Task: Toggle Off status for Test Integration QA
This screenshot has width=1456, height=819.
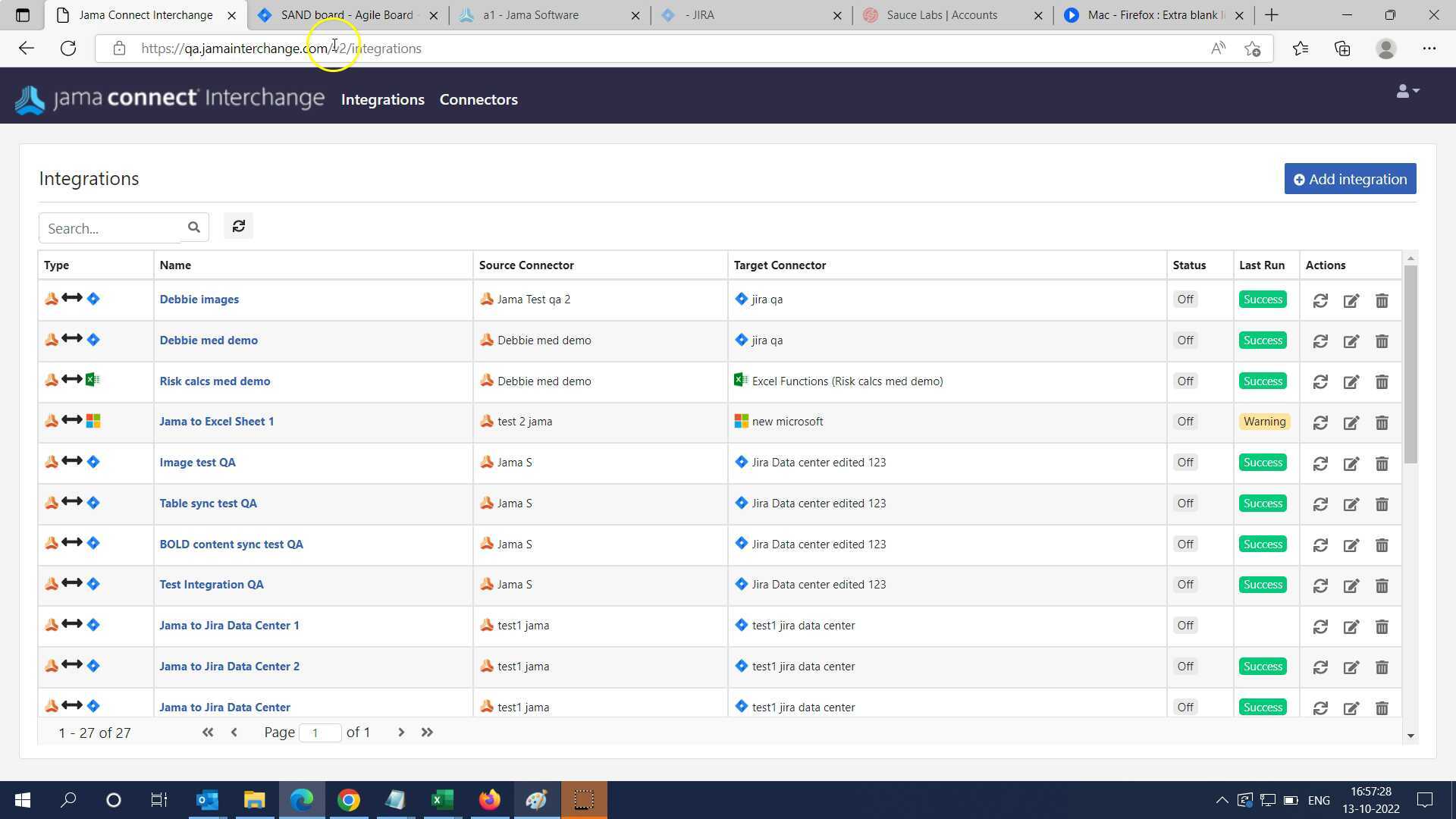Action: (x=1185, y=585)
